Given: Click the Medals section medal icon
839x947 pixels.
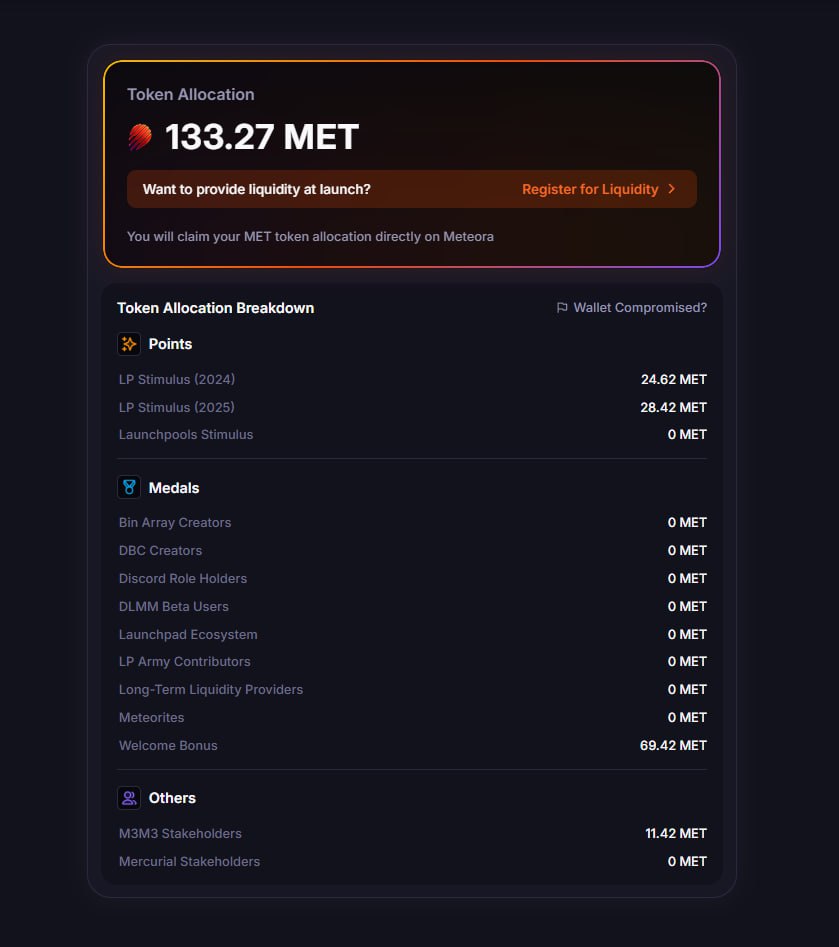Looking at the screenshot, I should (129, 488).
